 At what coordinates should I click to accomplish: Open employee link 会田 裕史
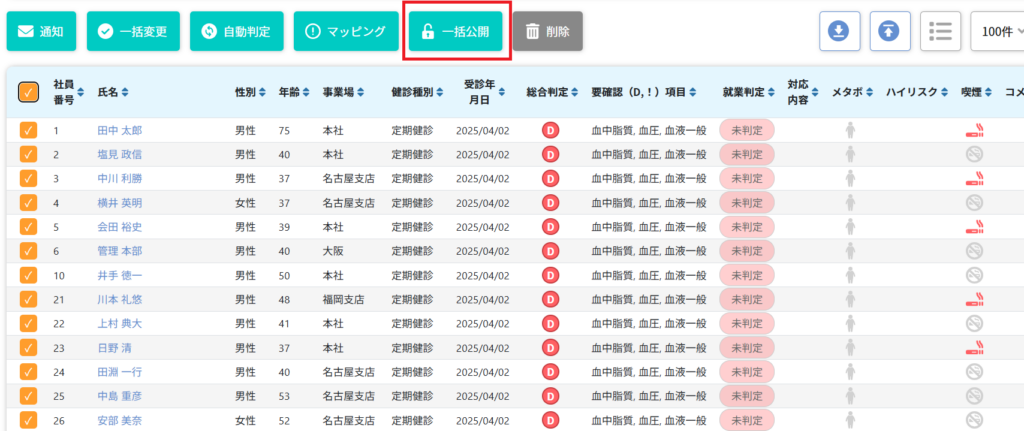(120, 227)
